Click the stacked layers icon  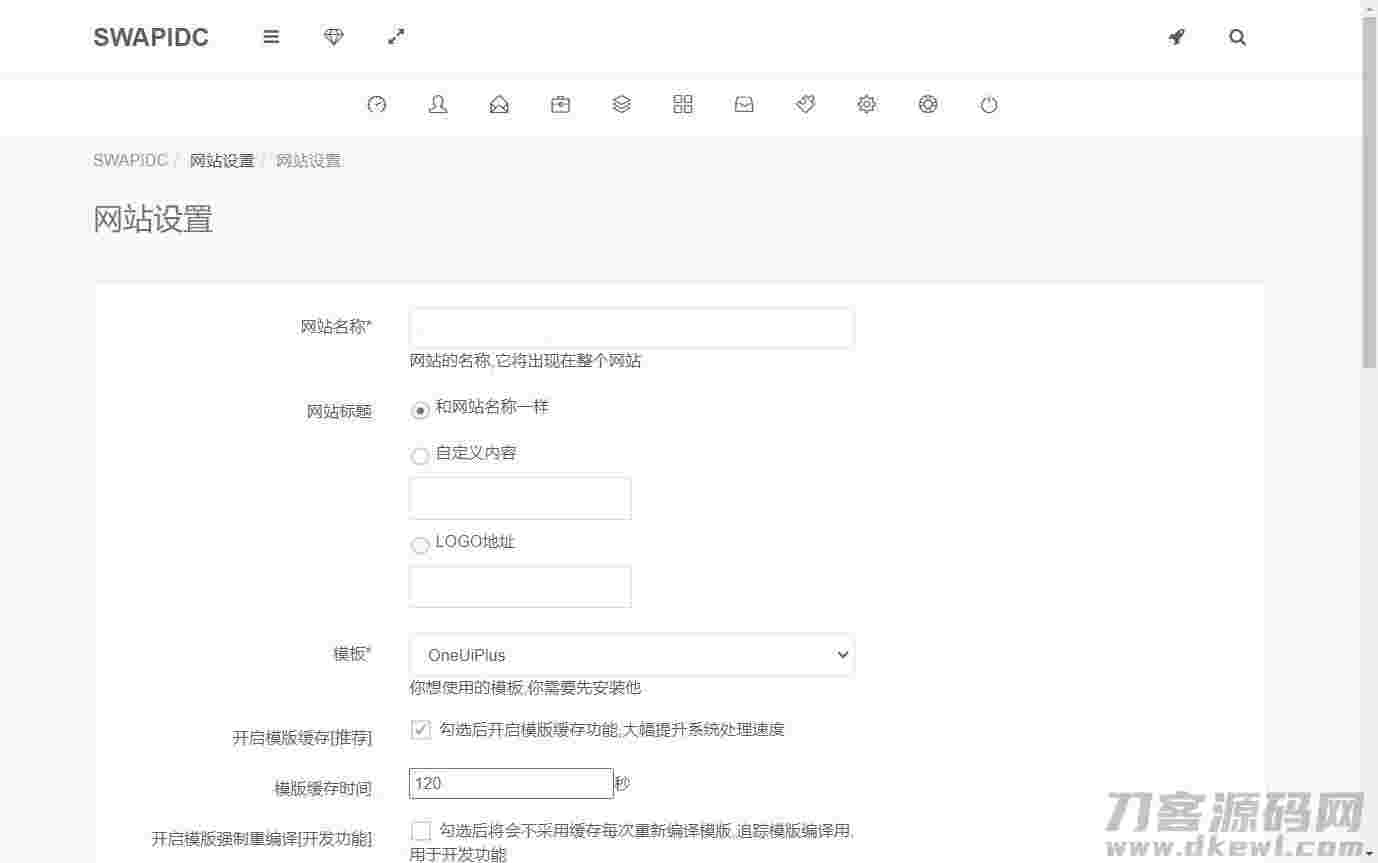(x=621, y=104)
